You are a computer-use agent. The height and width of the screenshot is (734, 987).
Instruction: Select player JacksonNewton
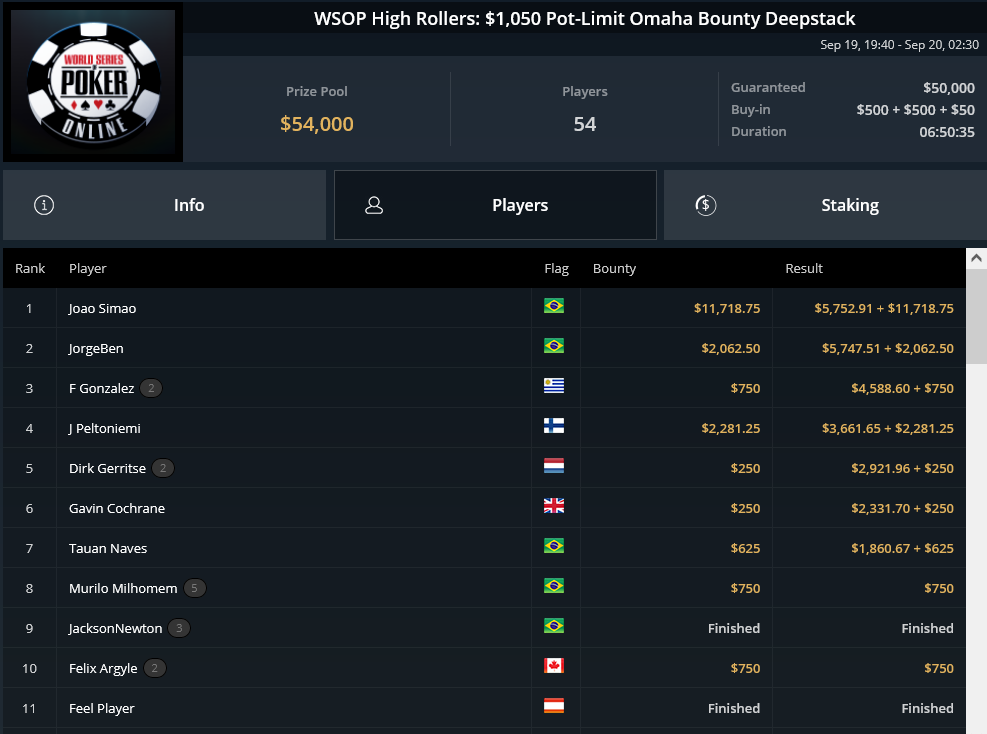(116, 628)
